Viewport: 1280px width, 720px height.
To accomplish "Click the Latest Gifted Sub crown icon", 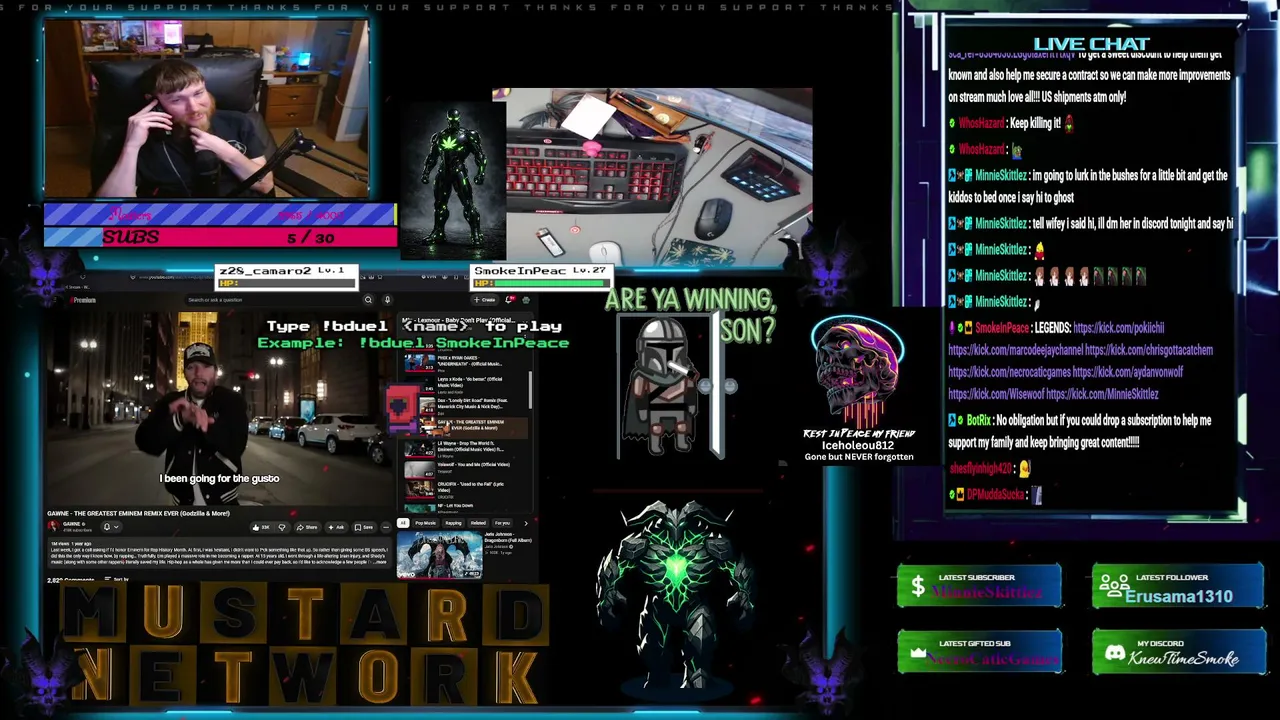I will tap(918, 653).
